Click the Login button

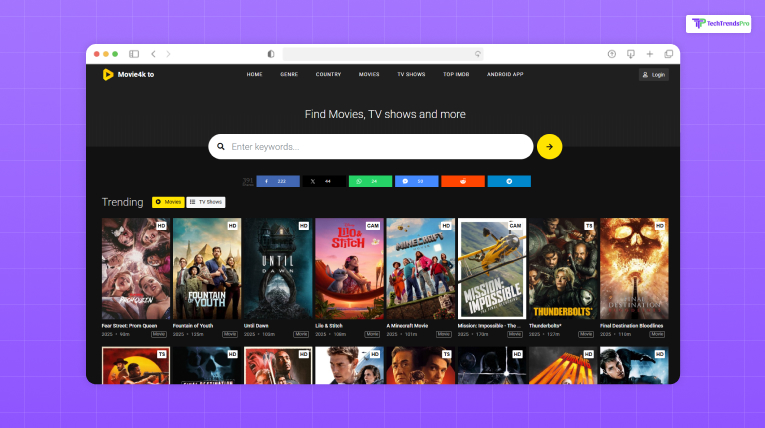(654, 75)
